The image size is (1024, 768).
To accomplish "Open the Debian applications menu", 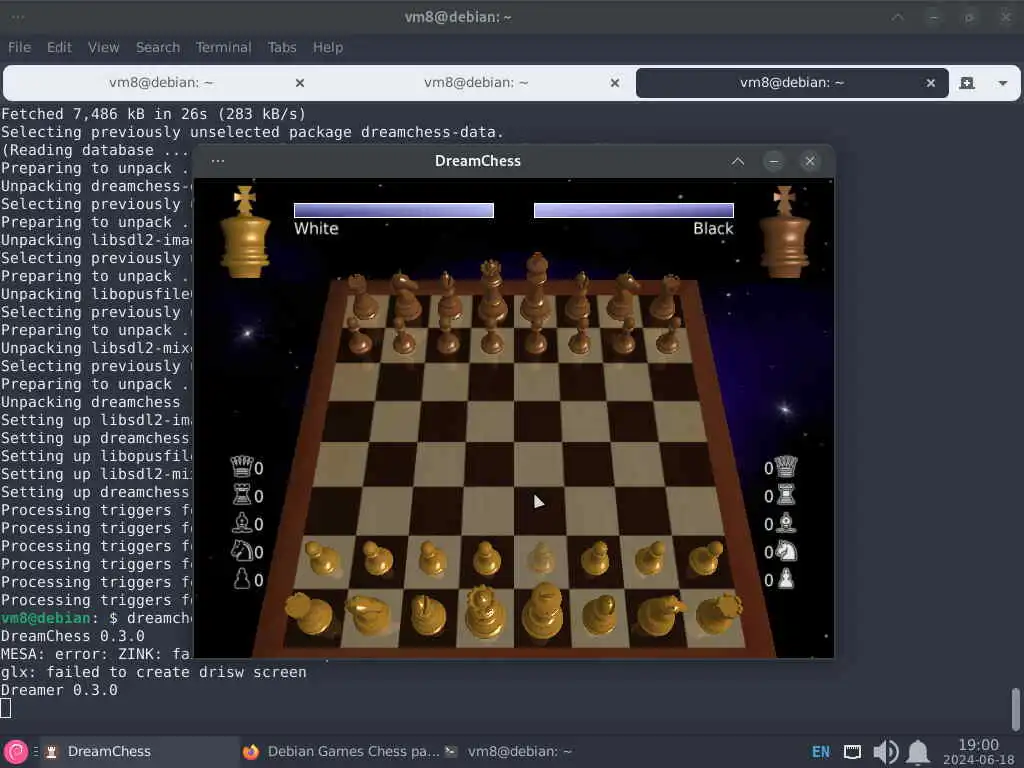I will click(x=16, y=751).
